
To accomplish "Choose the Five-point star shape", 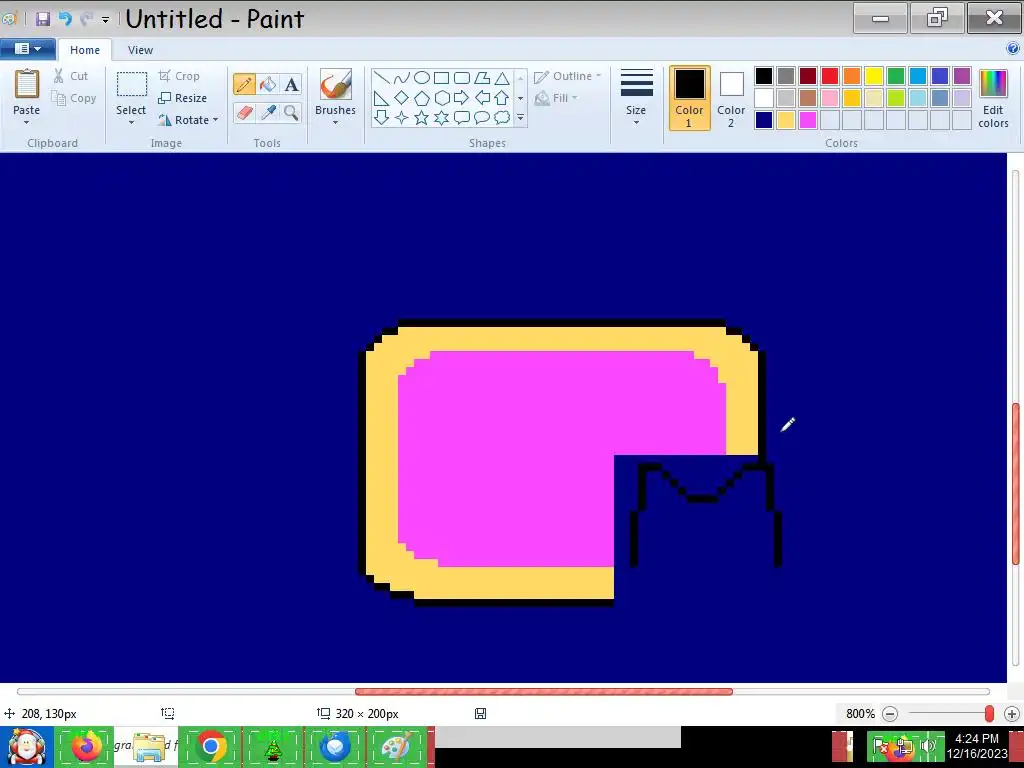I will pos(422,118).
